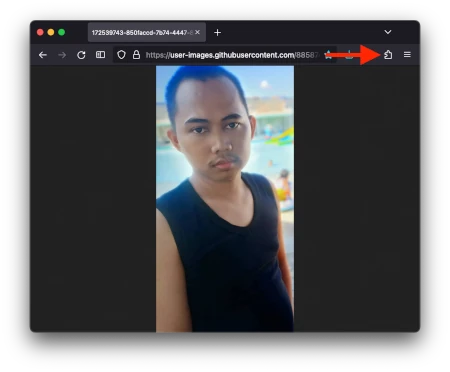Viewport: 450px width, 372px height.
Task: Open the Extensions puzzle-piece button
Action: pyautogui.click(x=388, y=55)
